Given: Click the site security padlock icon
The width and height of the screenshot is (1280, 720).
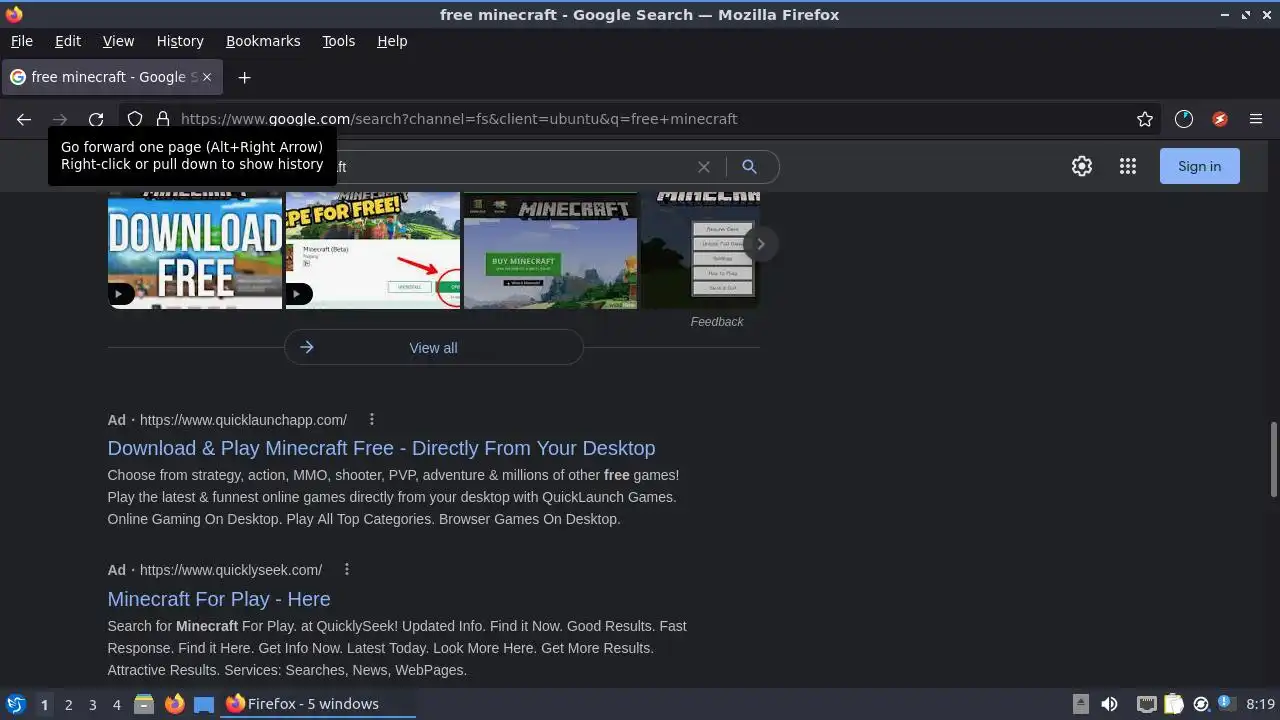Looking at the screenshot, I should pos(163,119).
